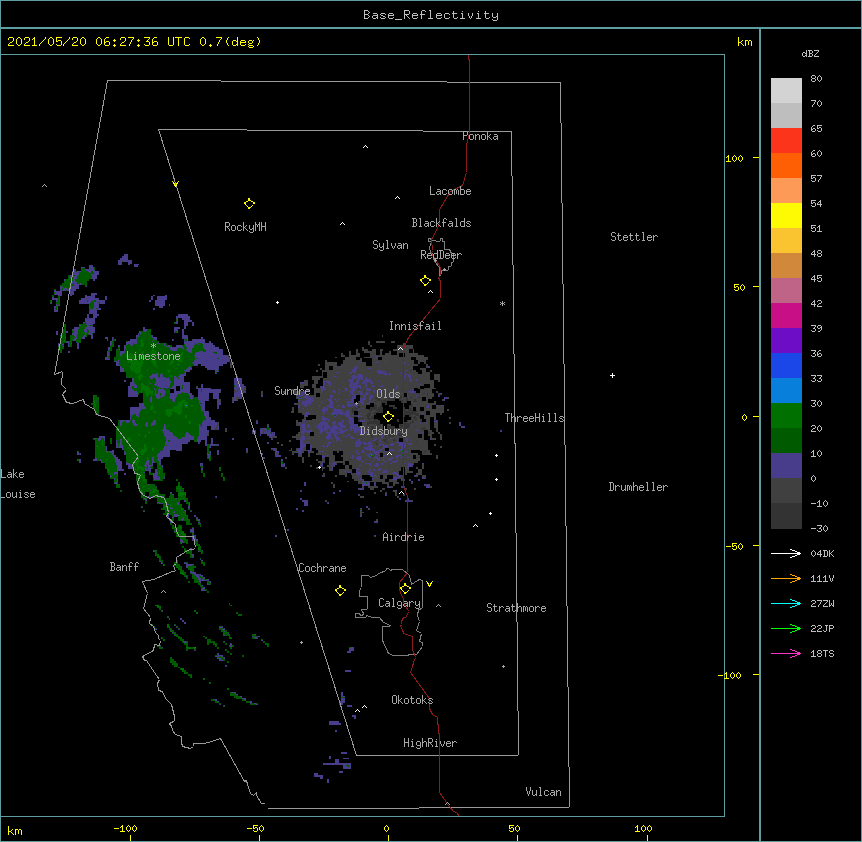Click the yellow diamond marker above RockyMH
Image resolution: width=862 pixels, height=842 pixels.
point(249,204)
